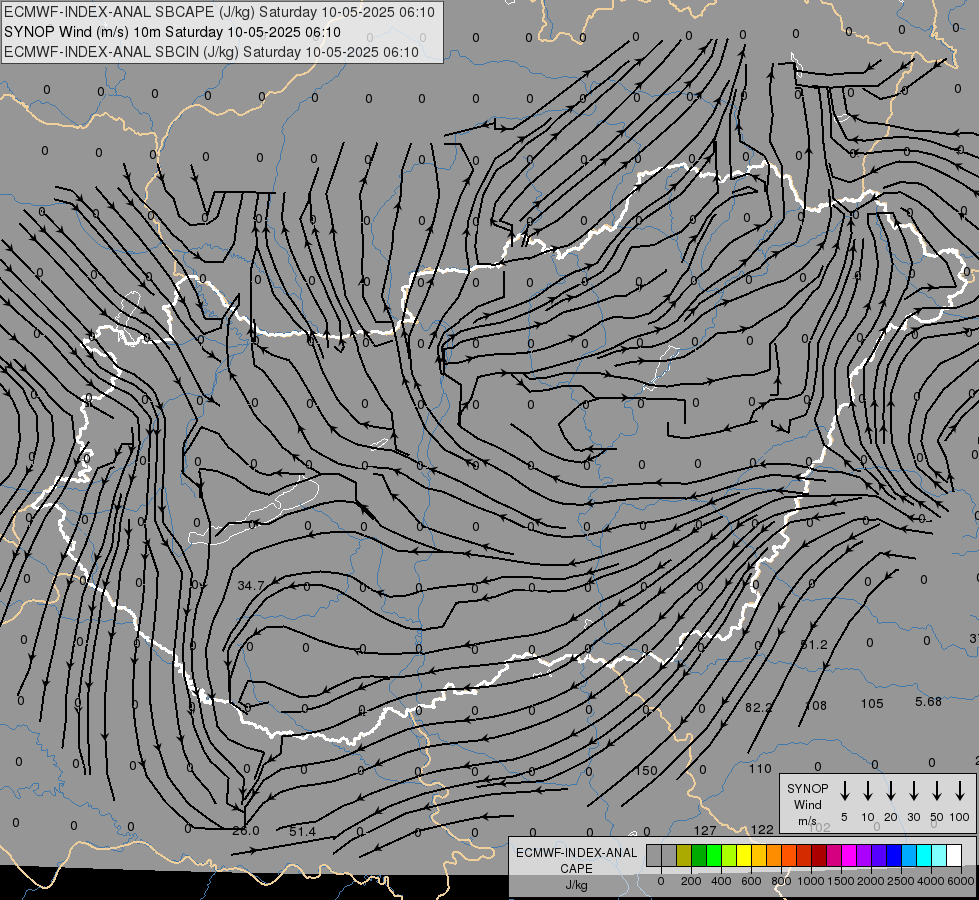
Task: Click the 127 CAPE value on the map
Action: 705,830
